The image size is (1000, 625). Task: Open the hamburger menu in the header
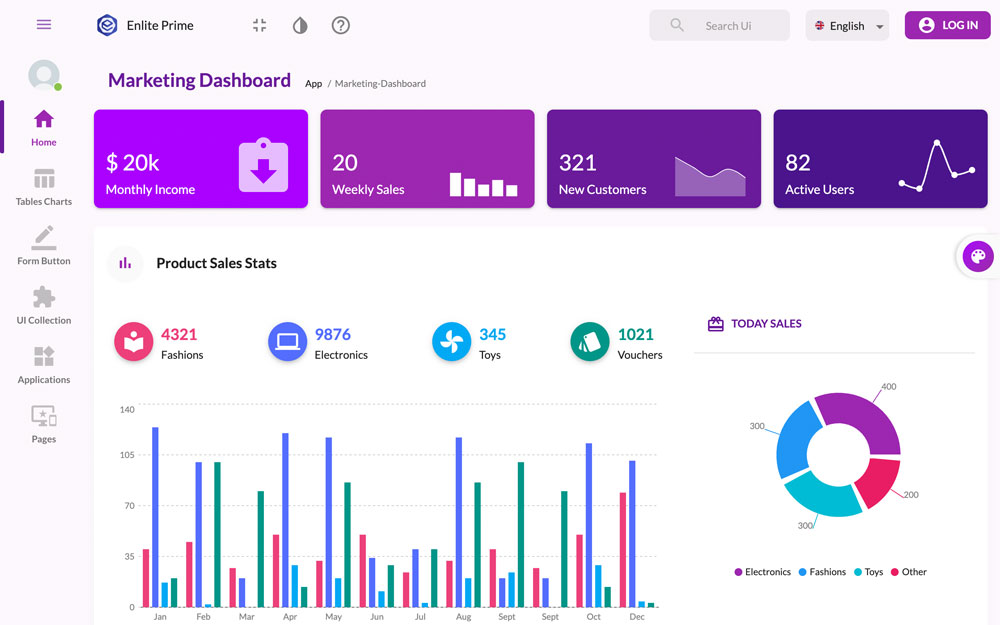pos(44,25)
